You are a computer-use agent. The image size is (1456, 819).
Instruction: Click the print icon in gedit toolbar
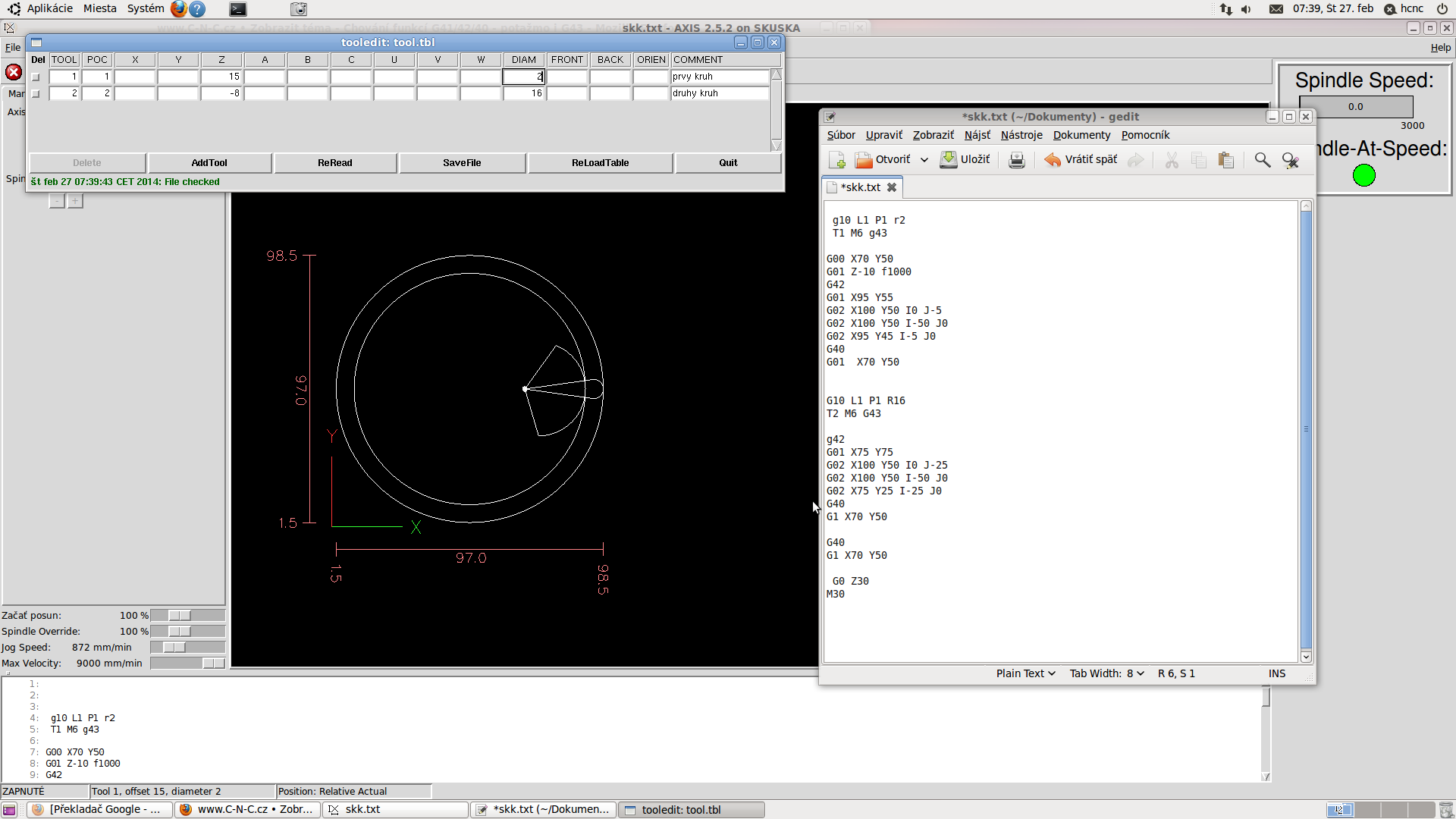tap(1017, 160)
